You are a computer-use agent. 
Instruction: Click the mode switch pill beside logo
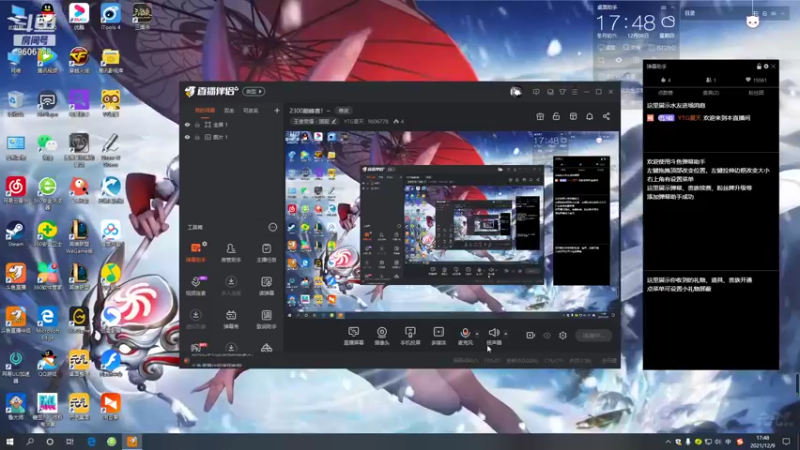click(x=254, y=91)
